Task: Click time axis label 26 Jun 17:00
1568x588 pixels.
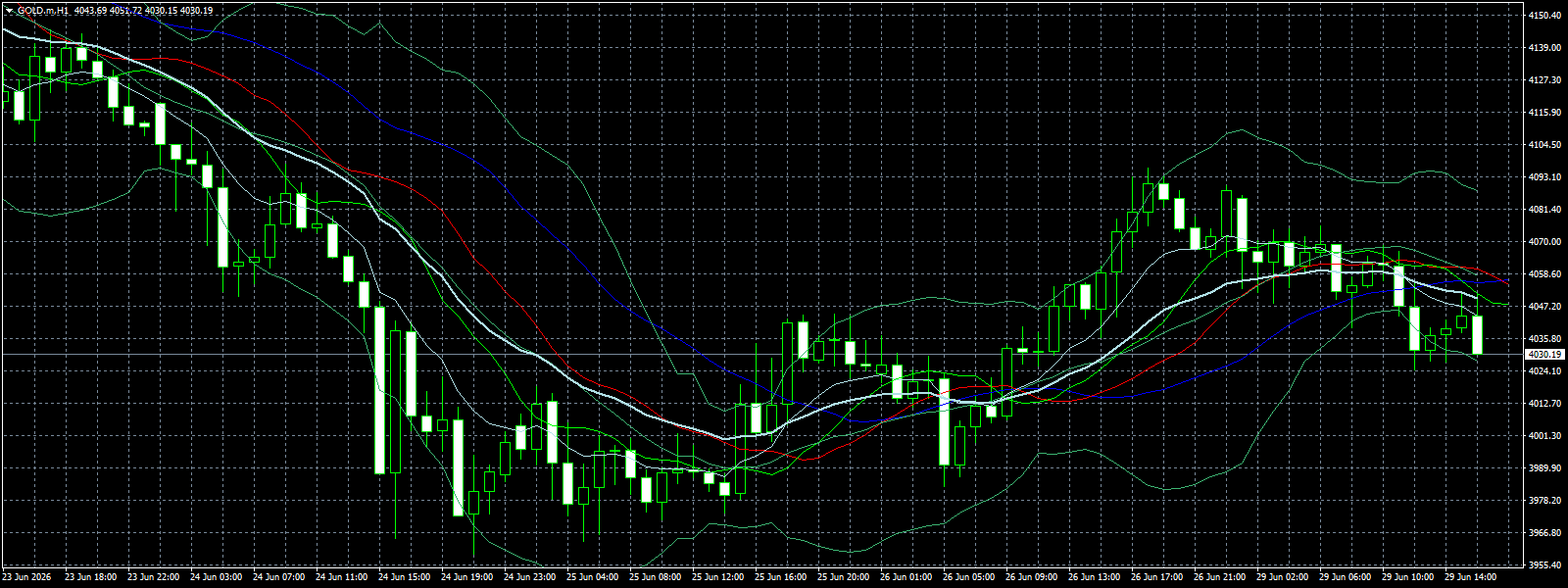Action: tap(1156, 577)
